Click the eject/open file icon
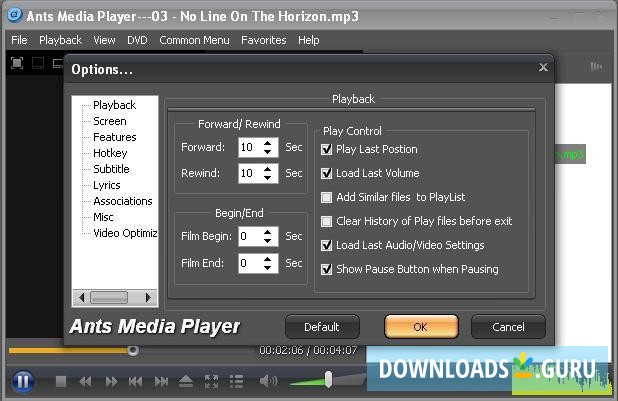This screenshot has width=618, height=401. (186, 381)
